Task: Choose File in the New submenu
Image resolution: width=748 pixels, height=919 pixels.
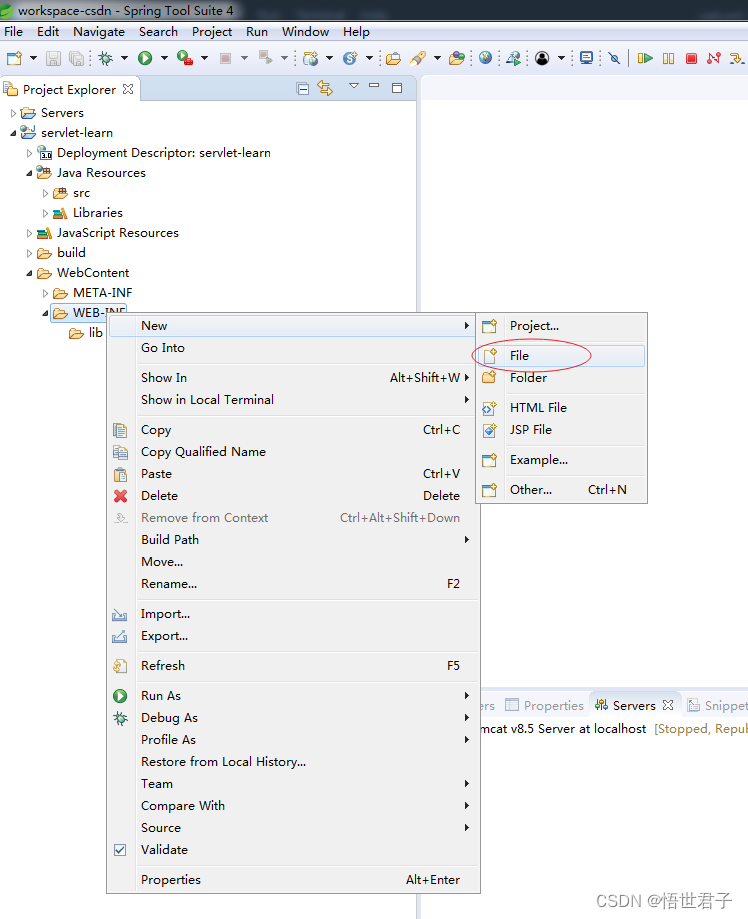Action: [x=561, y=356]
